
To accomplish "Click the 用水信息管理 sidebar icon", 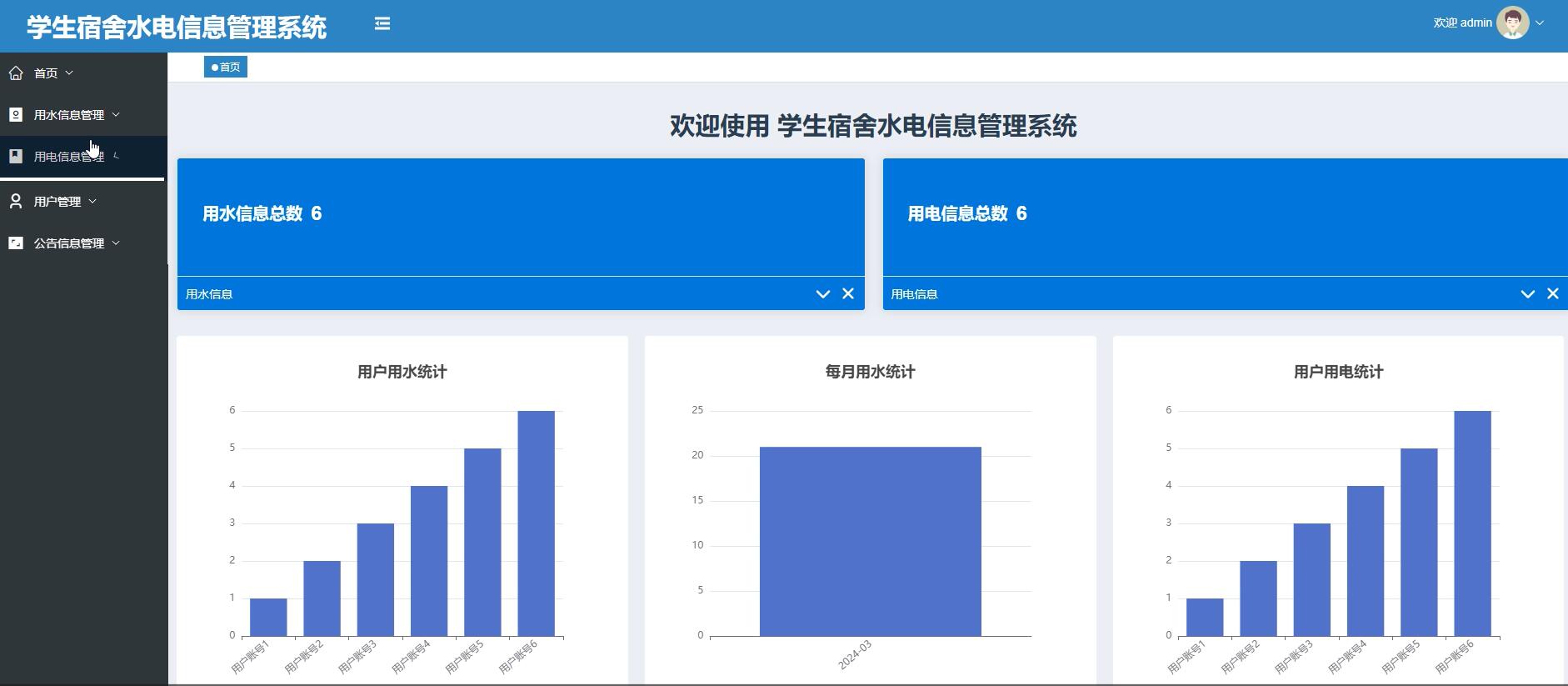I will point(16,115).
